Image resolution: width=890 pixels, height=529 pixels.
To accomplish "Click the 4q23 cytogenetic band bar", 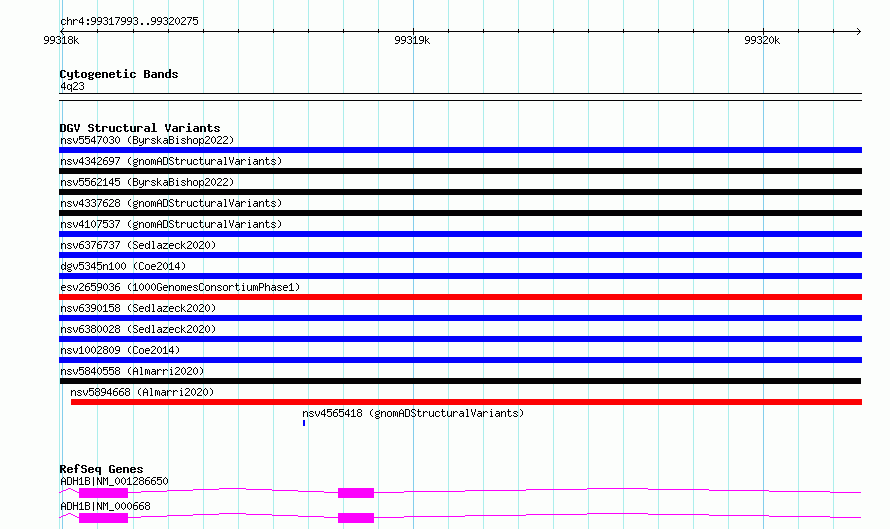I will coord(460,97).
